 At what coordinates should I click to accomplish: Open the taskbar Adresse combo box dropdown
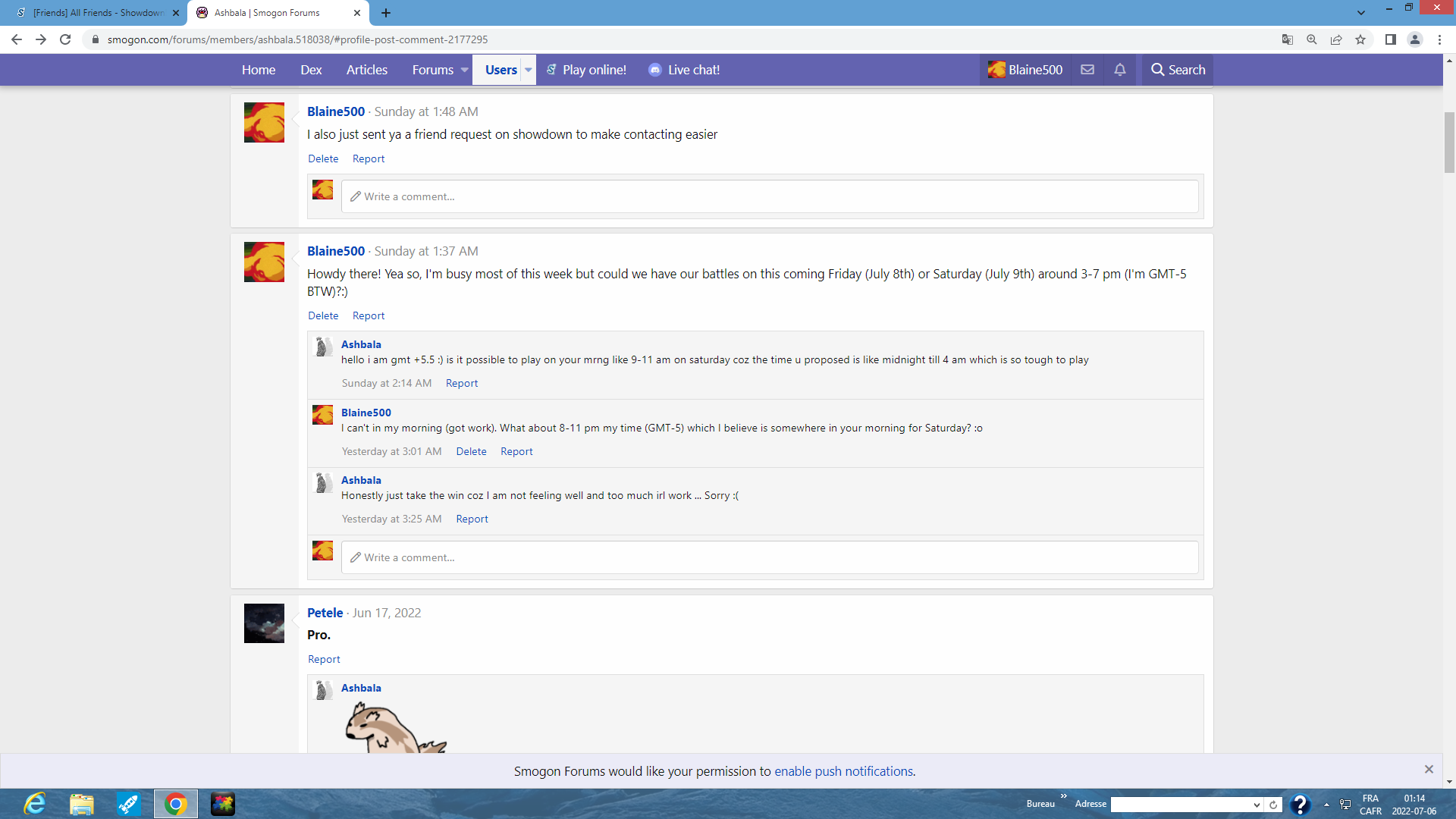(1256, 805)
